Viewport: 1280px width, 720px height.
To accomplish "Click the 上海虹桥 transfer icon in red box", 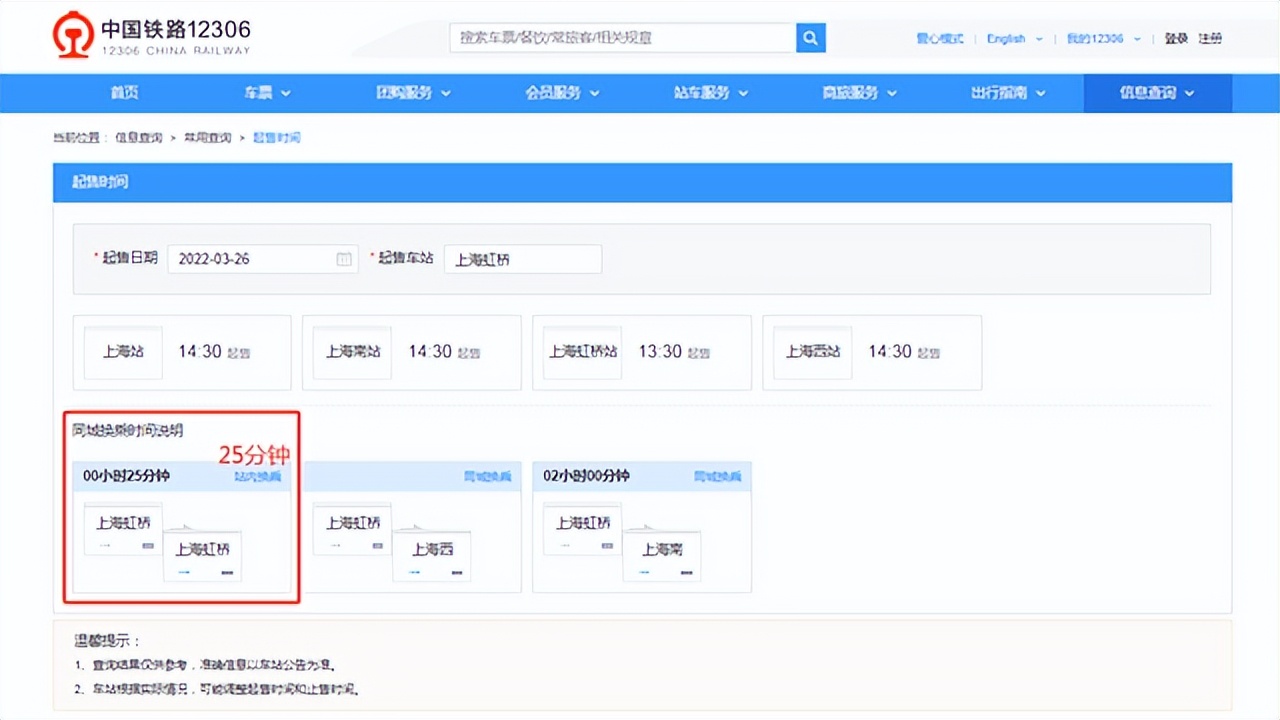I will coord(122,522).
